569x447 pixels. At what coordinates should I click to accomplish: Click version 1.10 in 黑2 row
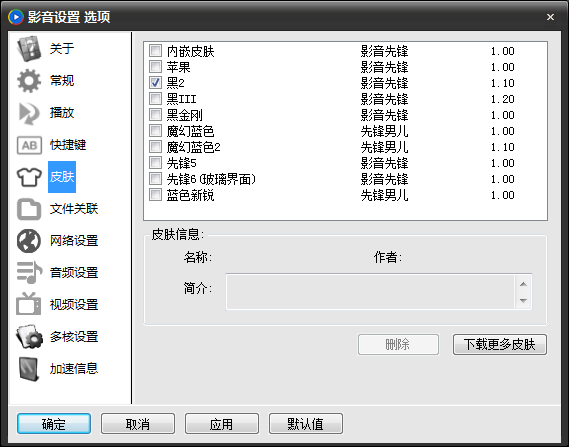503,83
